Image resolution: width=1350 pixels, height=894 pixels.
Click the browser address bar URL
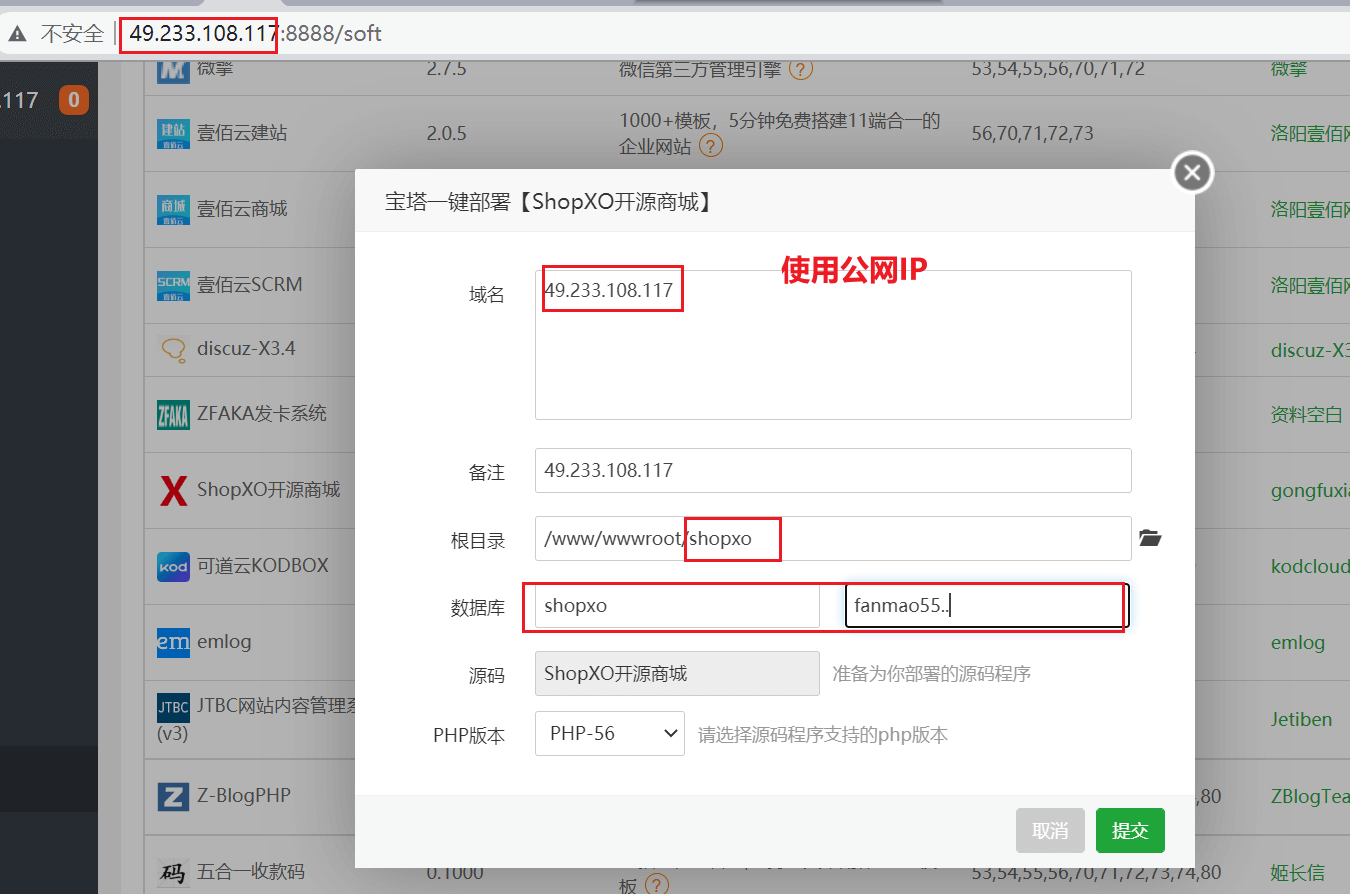point(256,34)
